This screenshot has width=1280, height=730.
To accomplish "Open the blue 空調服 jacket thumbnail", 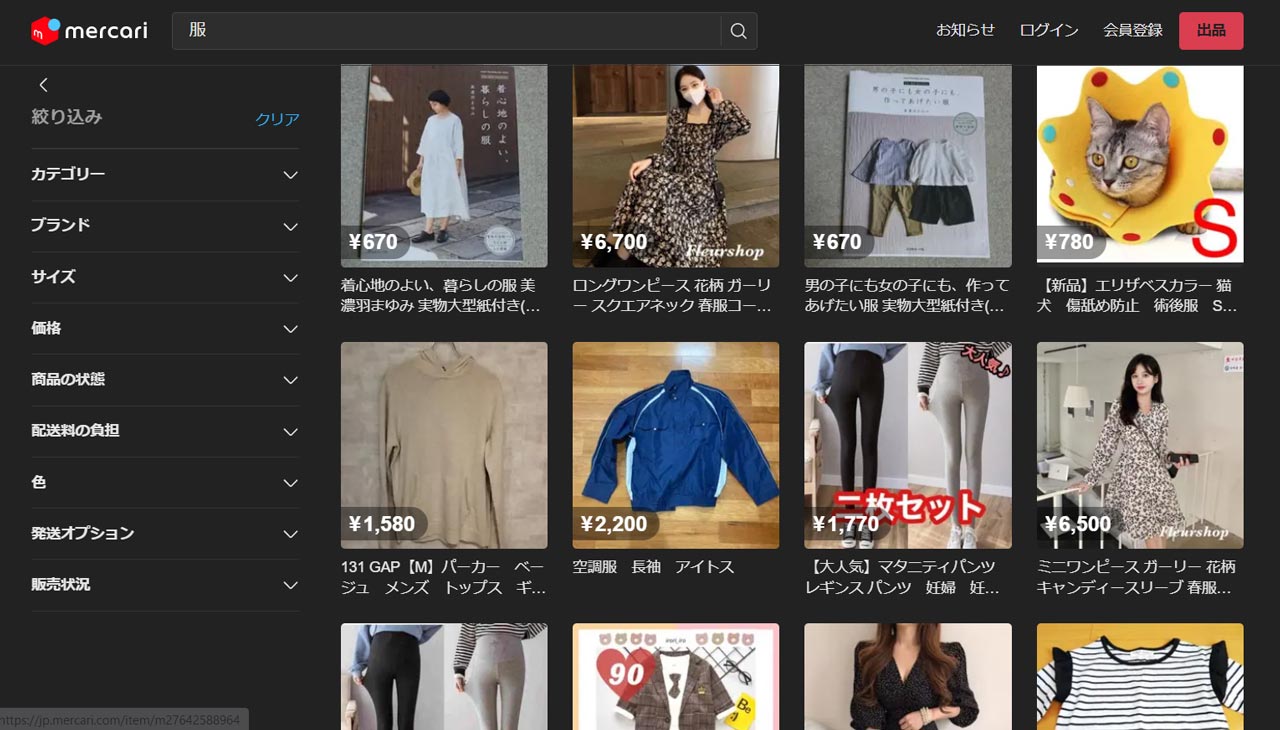I will [x=676, y=445].
